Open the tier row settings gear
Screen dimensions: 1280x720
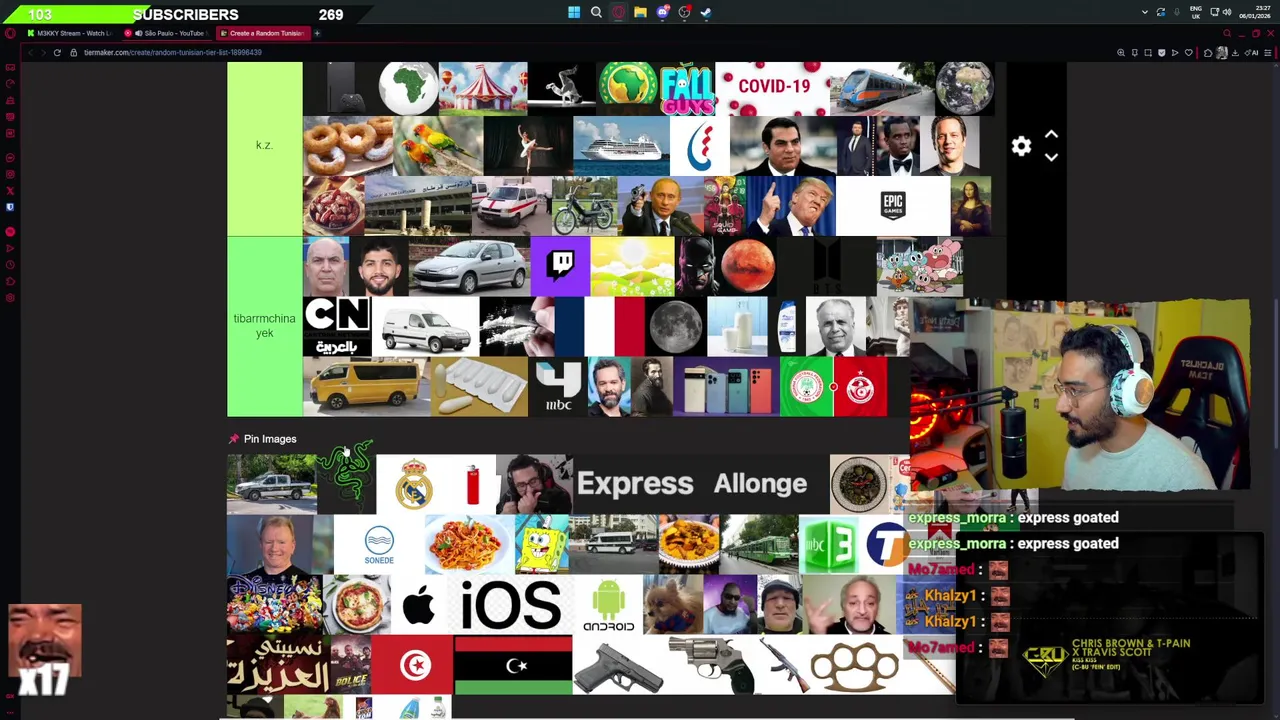point(1021,146)
